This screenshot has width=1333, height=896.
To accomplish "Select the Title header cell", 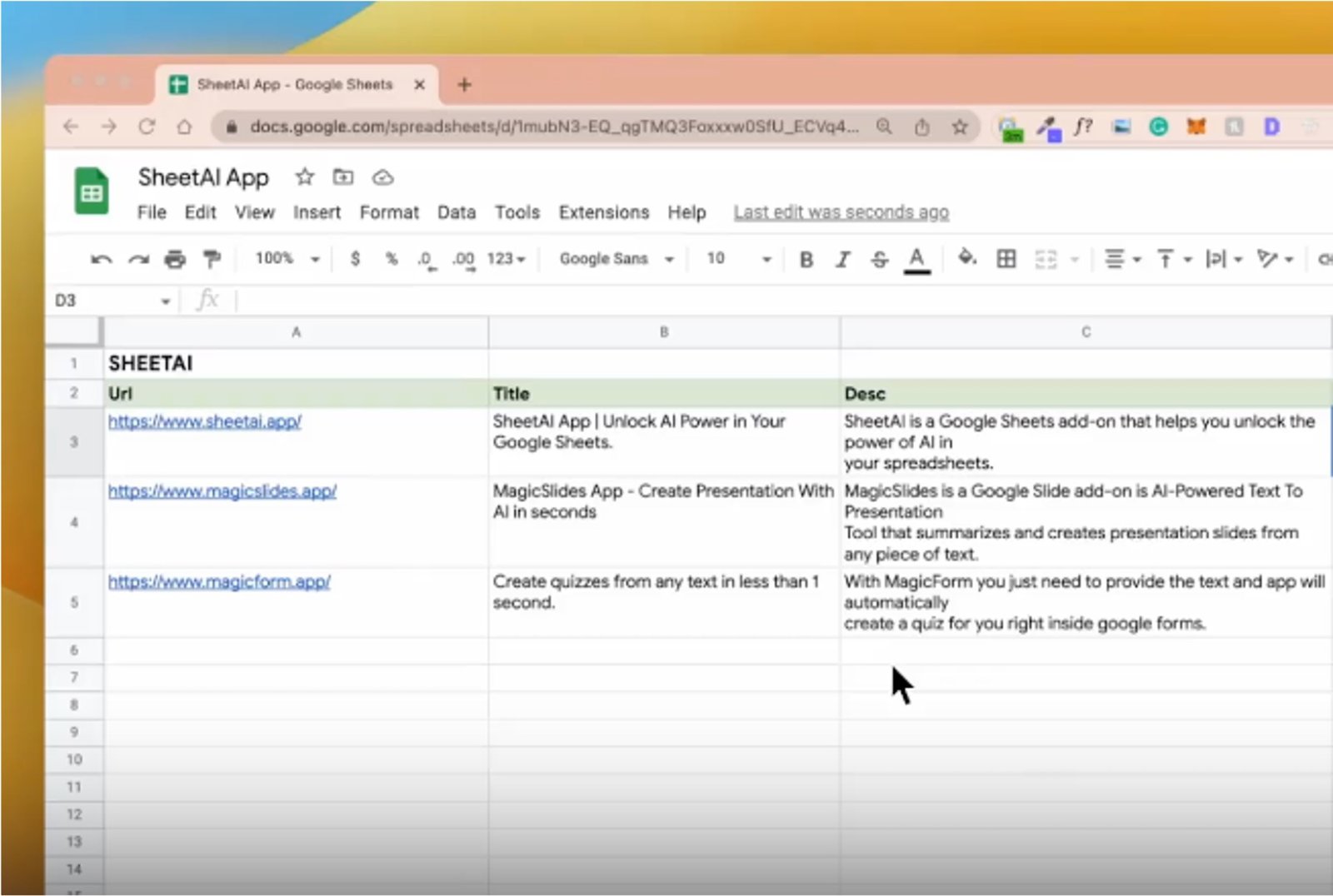I will tap(664, 393).
